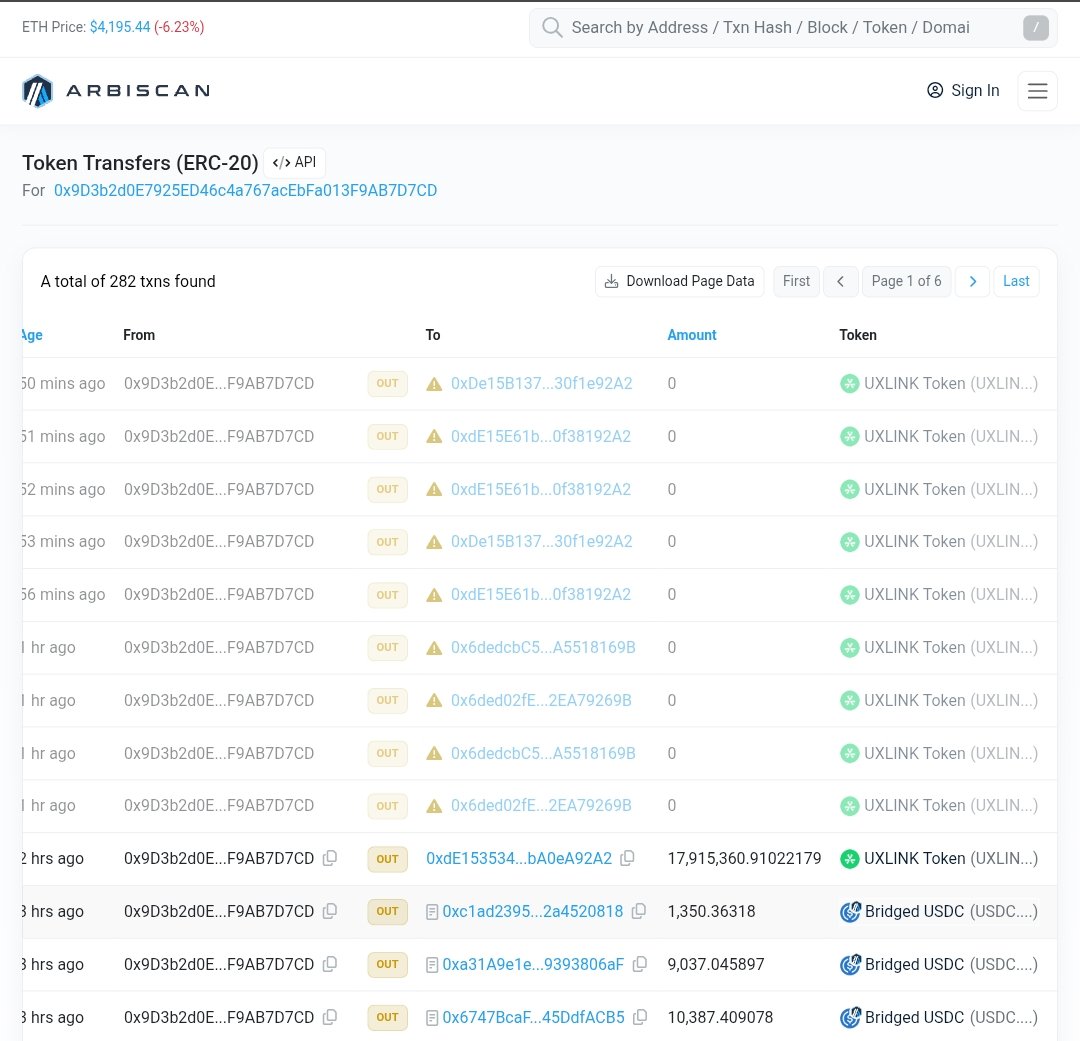Open UXLINK Token in 50 mins ago row
Viewport: 1080px width, 1041px height.
tap(951, 384)
